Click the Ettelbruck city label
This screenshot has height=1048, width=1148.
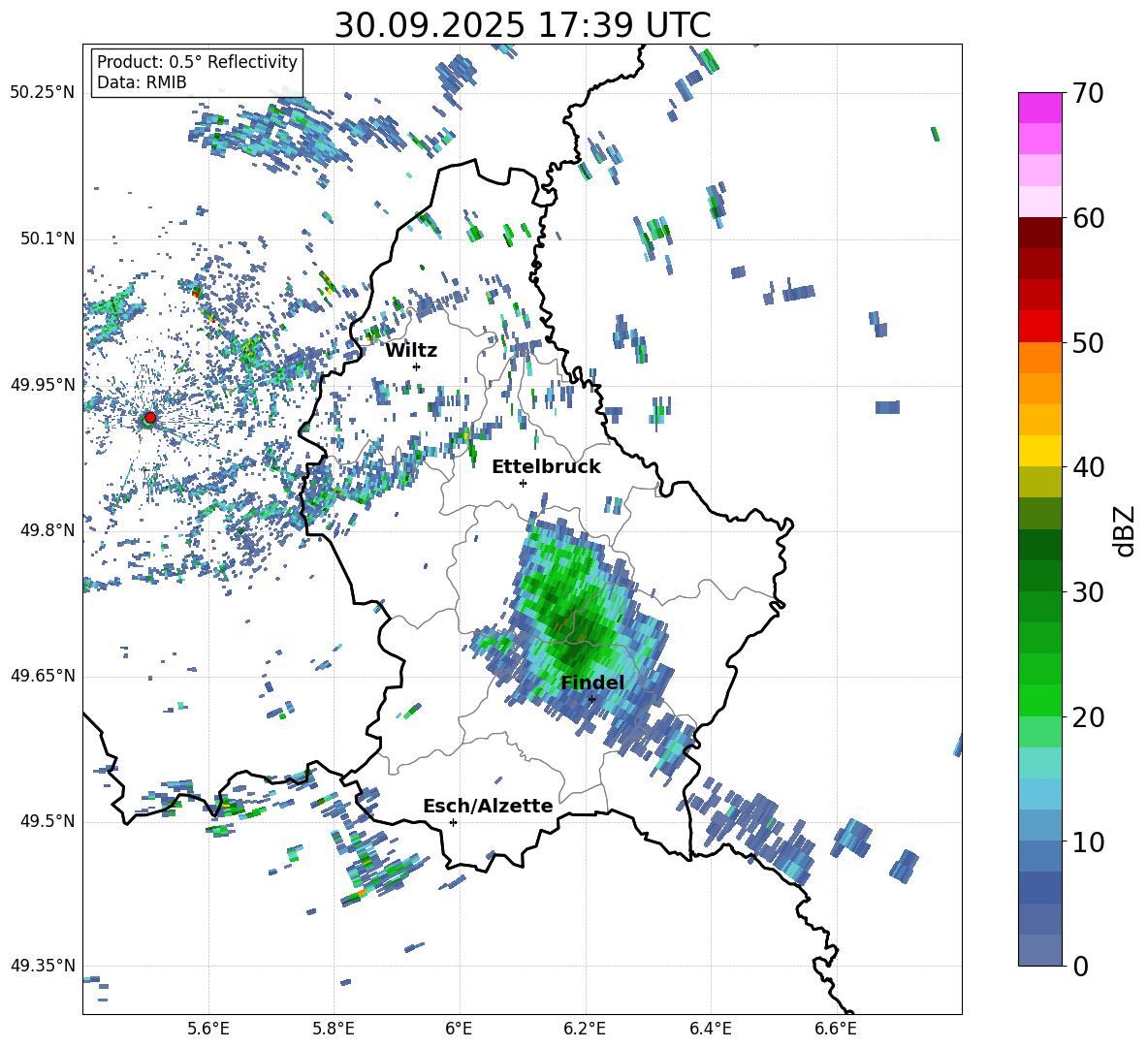click(546, 467)
